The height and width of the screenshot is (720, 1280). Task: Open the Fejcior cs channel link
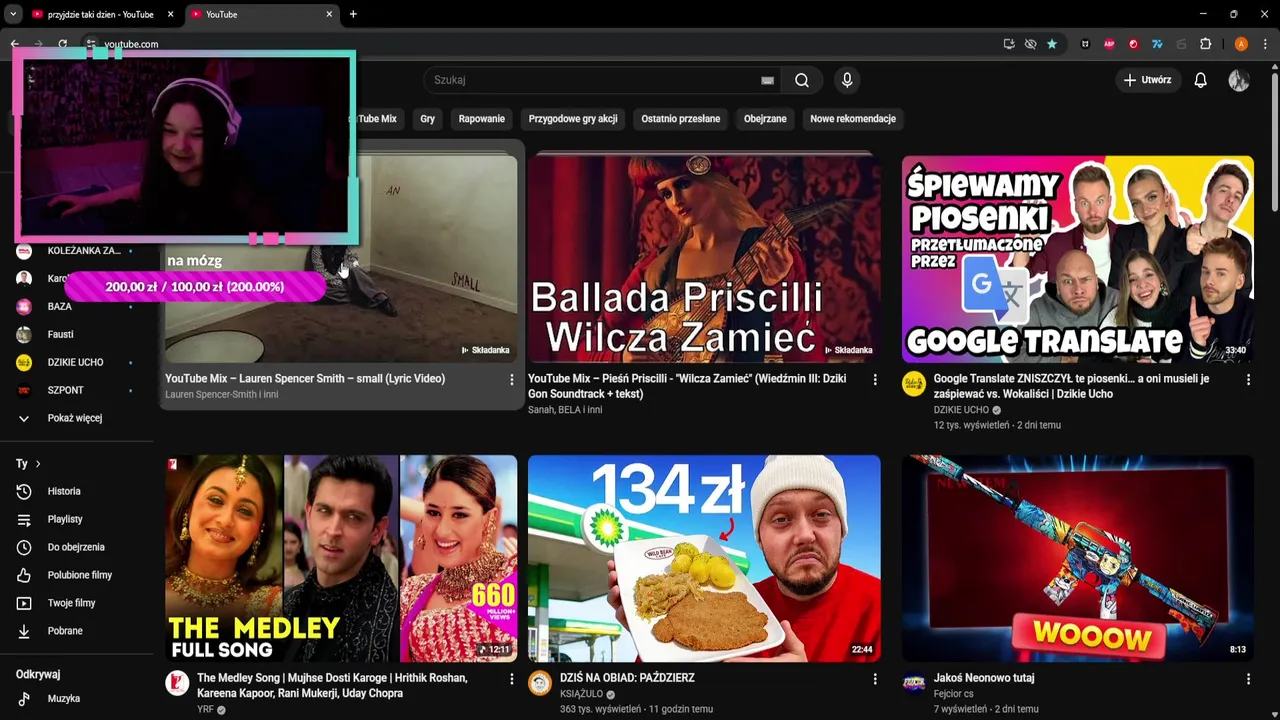tap(953, 694)
